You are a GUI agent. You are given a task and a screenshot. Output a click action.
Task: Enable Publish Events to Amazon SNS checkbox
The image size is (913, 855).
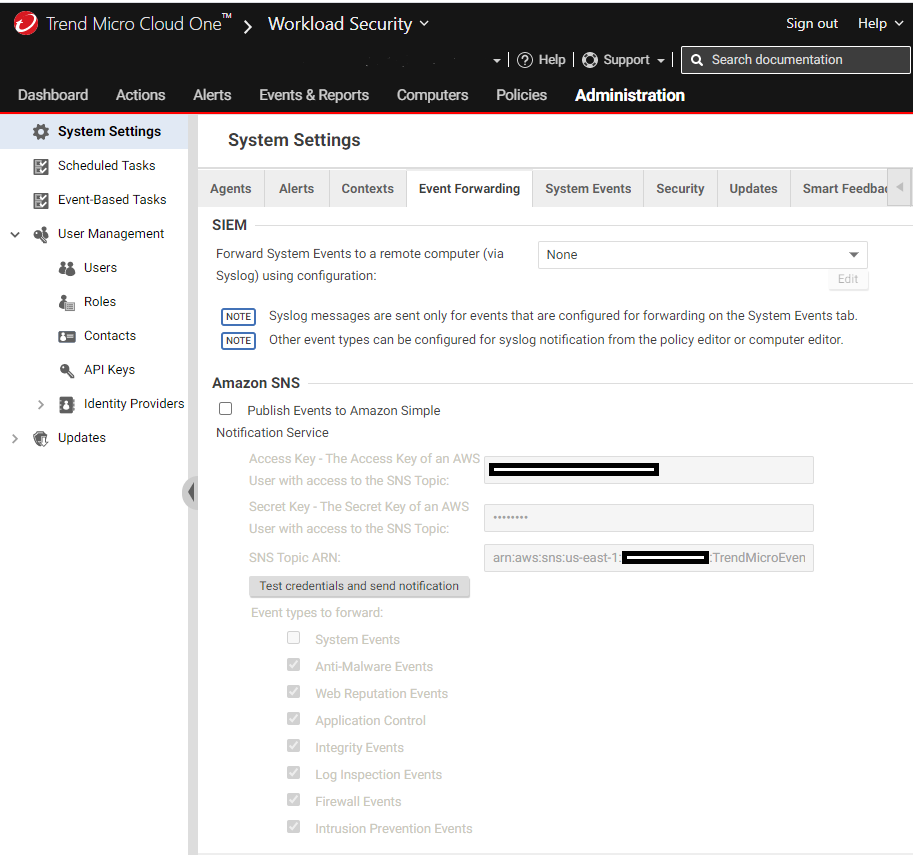[225, 409]
